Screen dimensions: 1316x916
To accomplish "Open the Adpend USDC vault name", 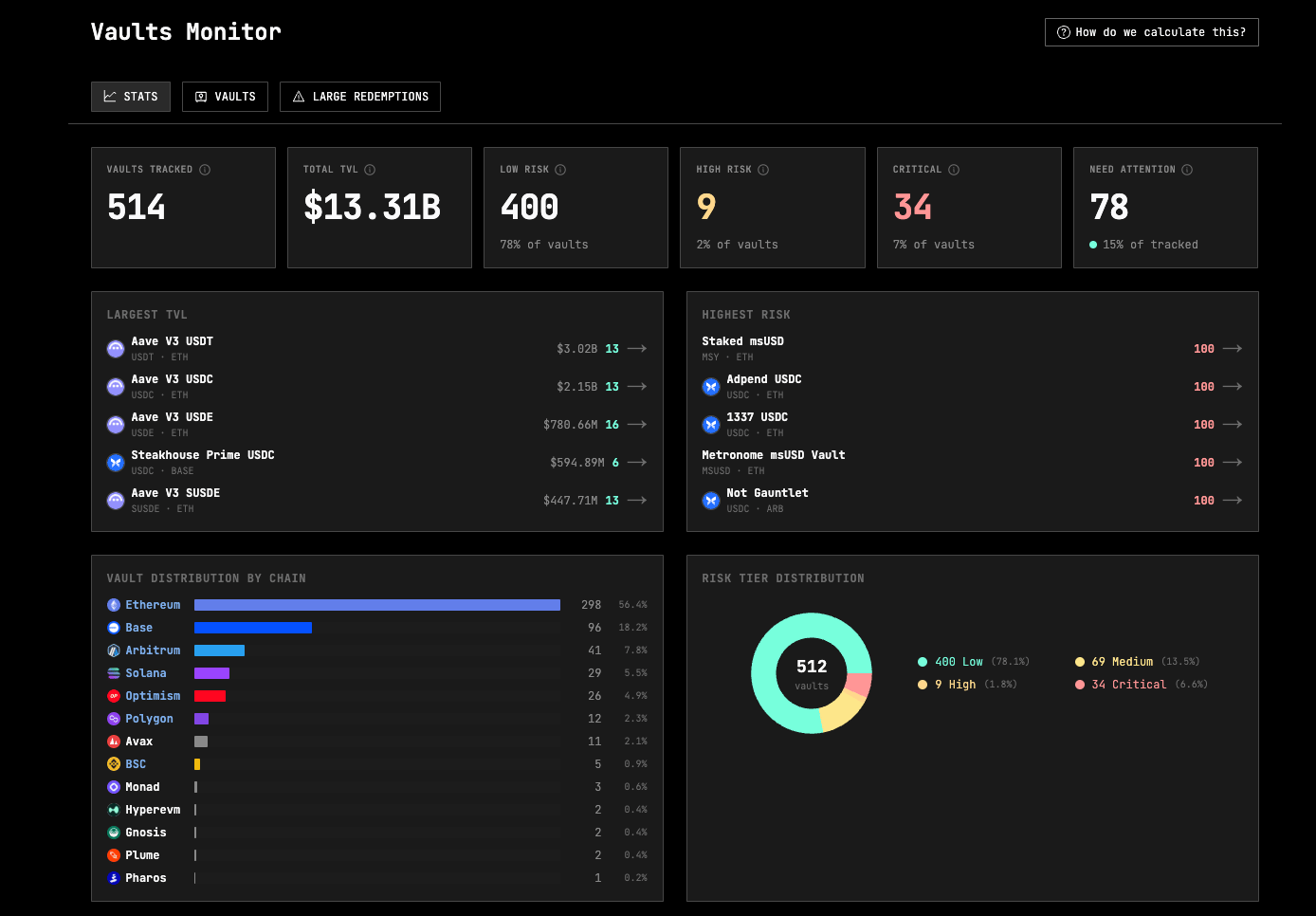I will click(764, 379).
